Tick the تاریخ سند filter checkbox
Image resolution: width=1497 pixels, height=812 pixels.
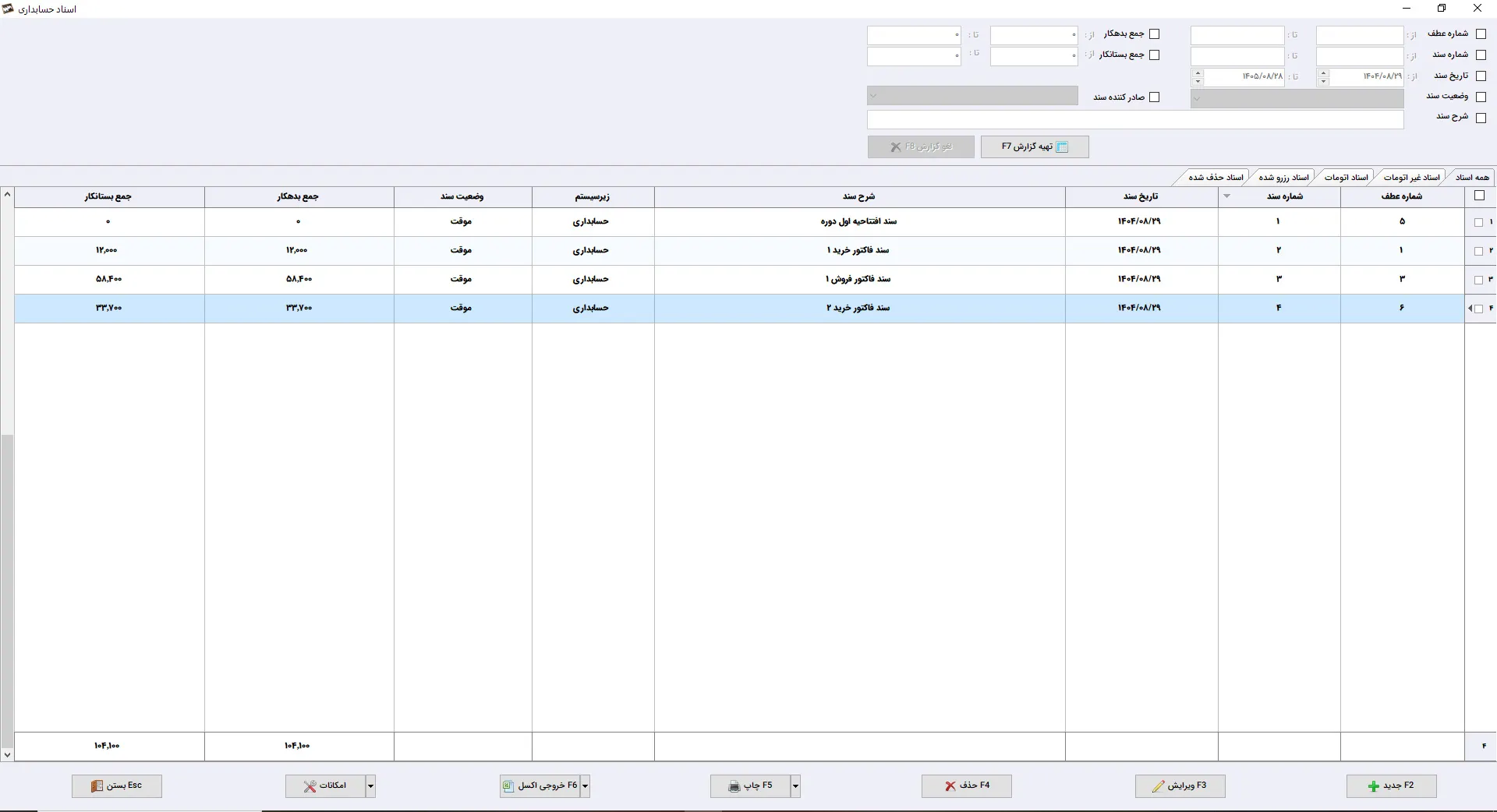point(1481,76)
